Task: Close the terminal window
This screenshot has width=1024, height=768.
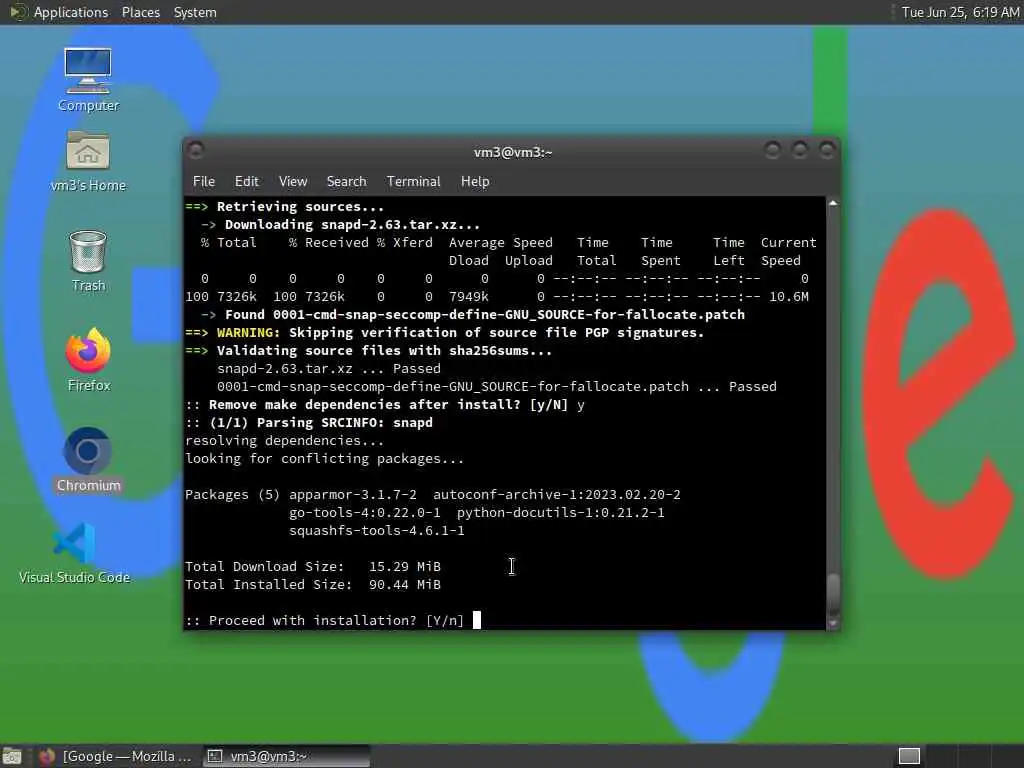Action: pos(826,151)
